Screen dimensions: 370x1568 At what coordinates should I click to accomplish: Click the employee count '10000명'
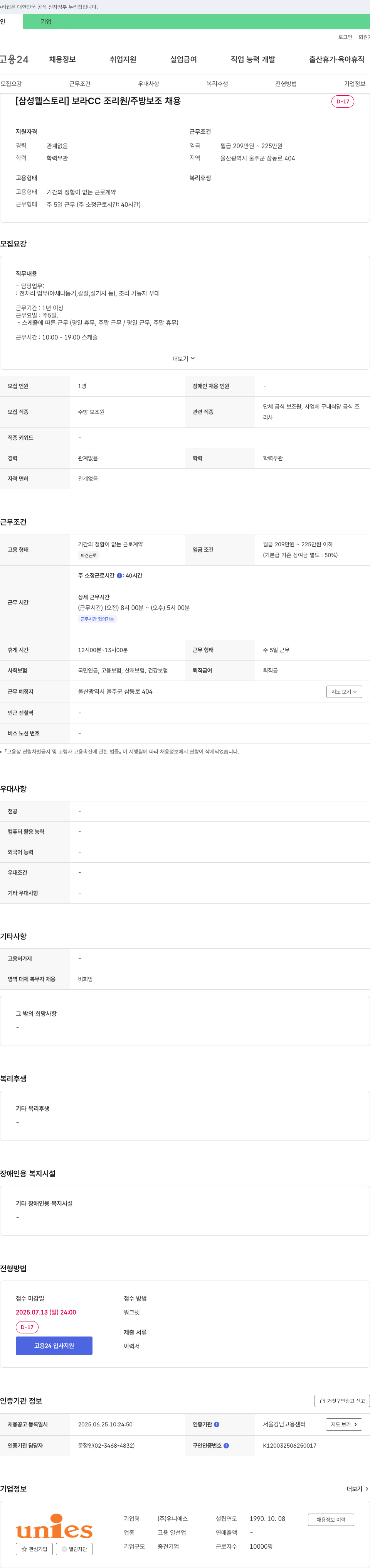point(261,1546)
